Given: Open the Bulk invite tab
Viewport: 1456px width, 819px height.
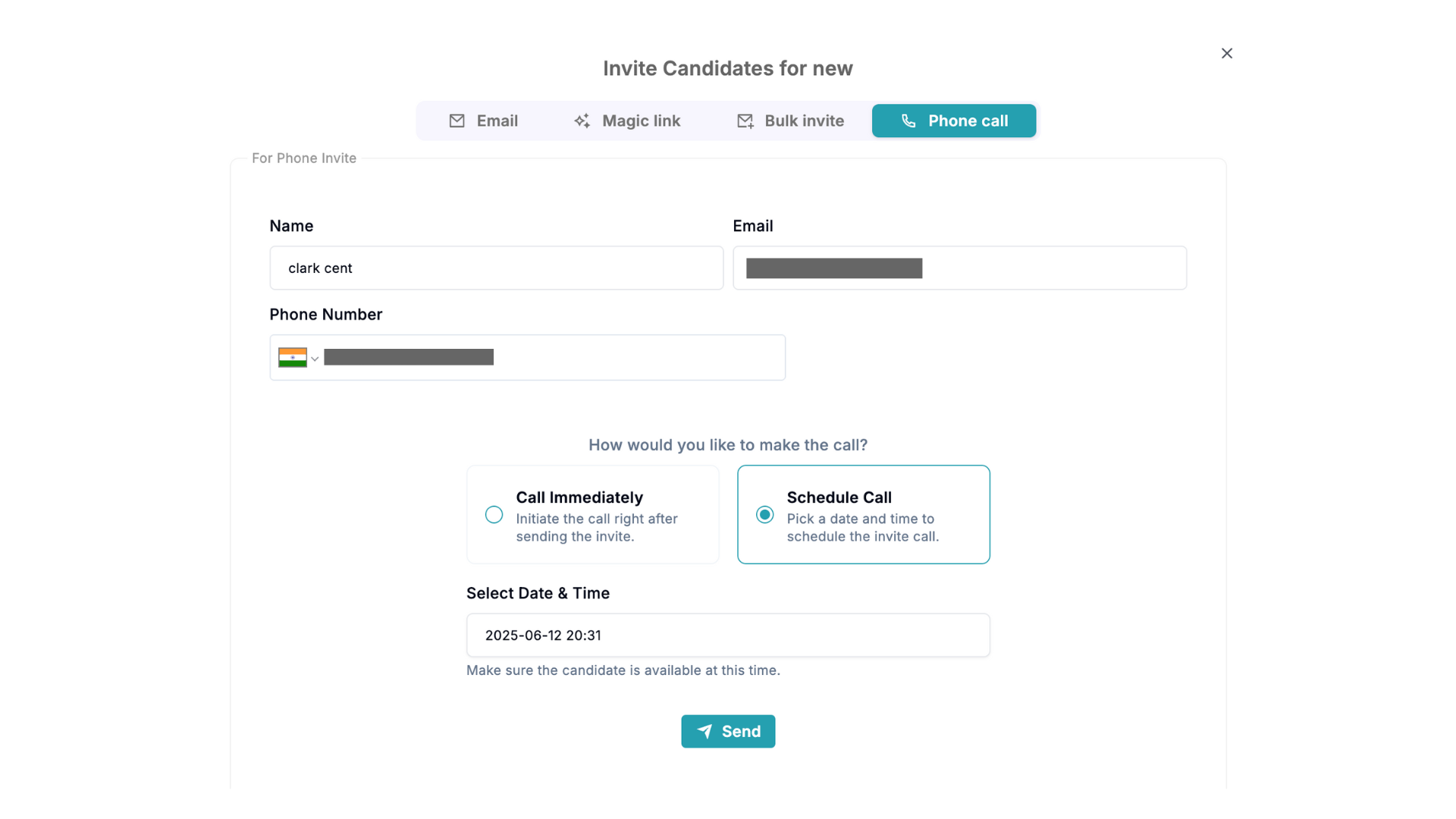Looking at the screenshot, I should [790, 121].
